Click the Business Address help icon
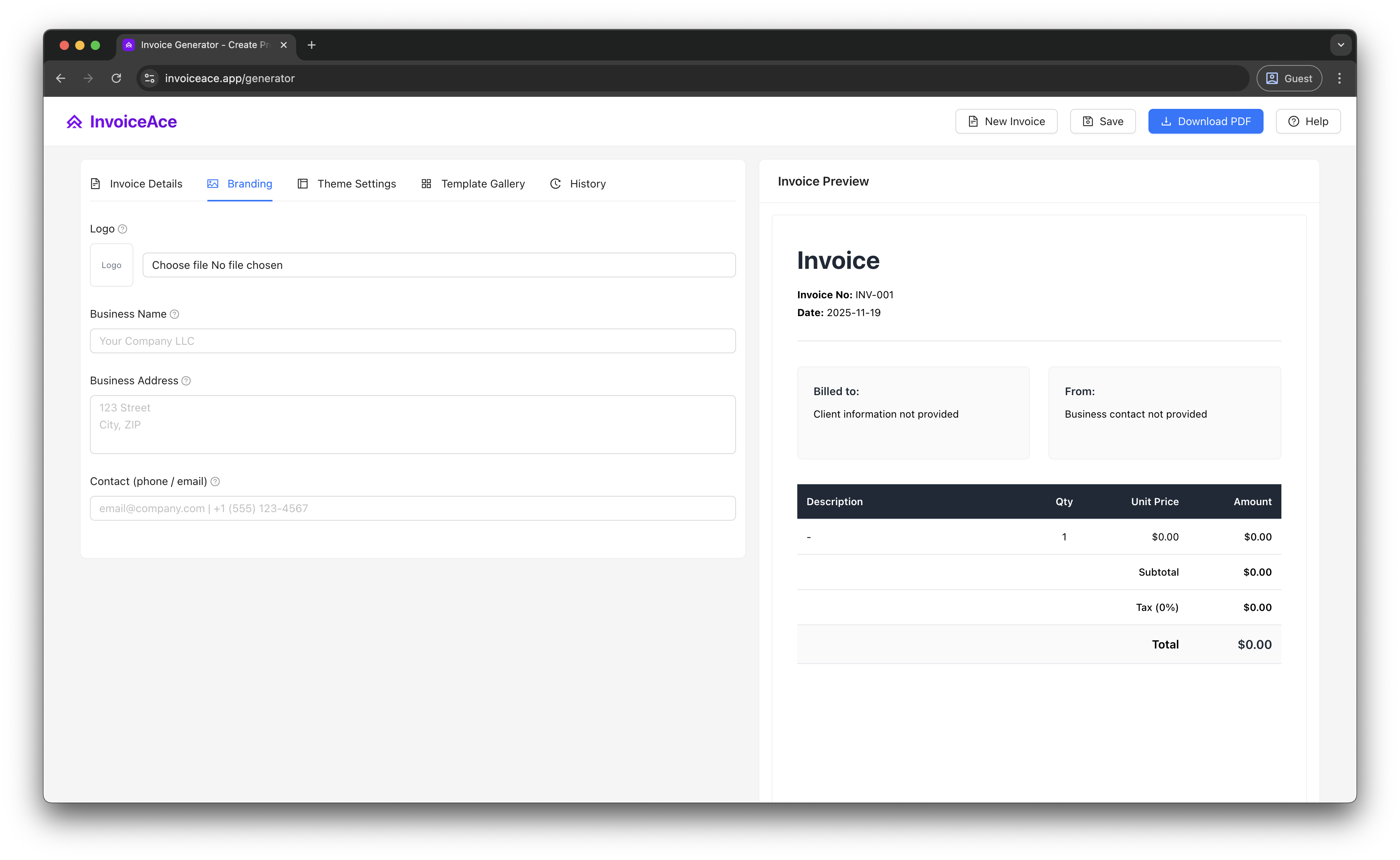Image resolution: width=1400 pixels, height=860 pixels. (x=186, y=380)
